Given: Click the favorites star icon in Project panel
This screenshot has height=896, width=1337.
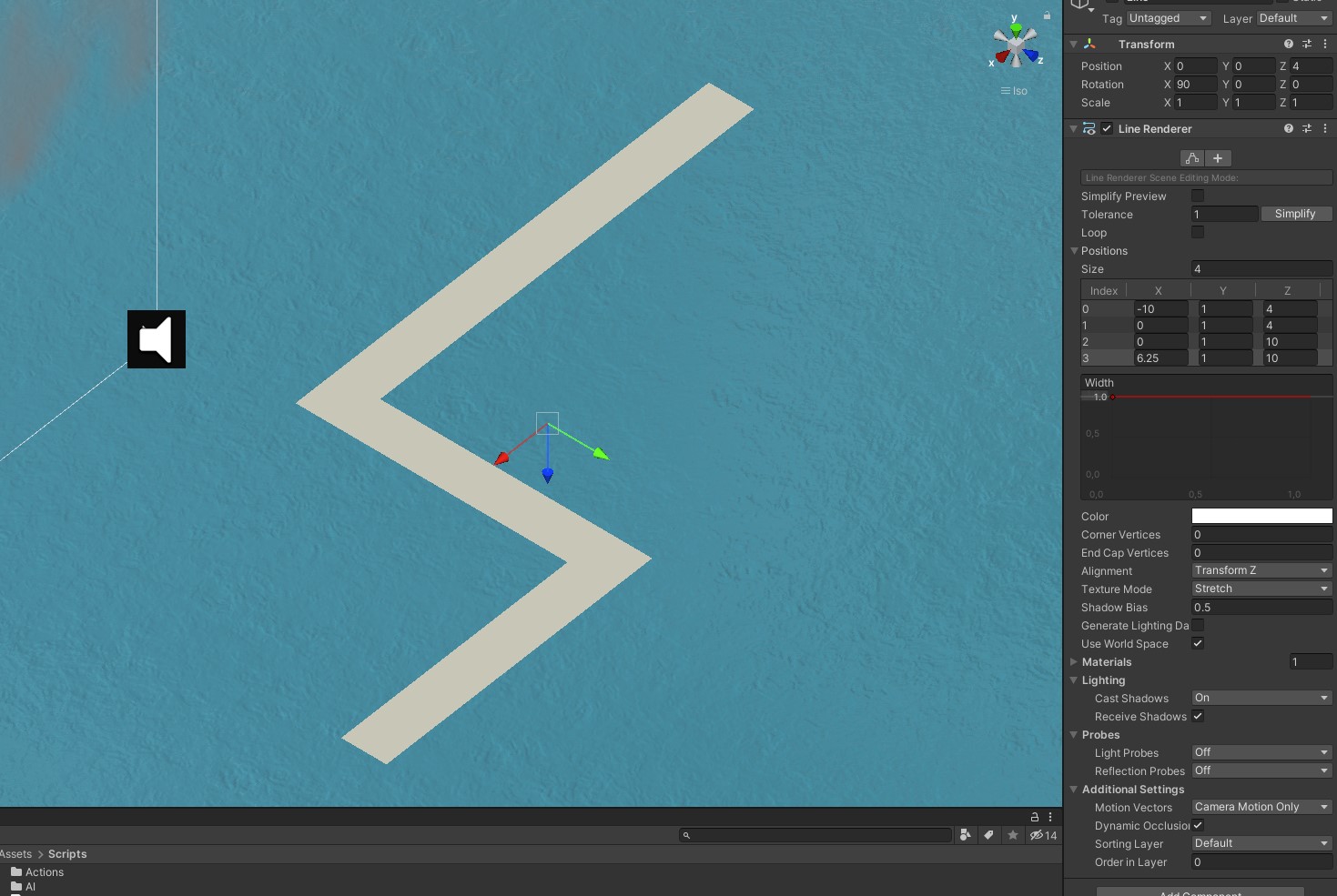Looking at the screenshot, I should (1013, 835).
